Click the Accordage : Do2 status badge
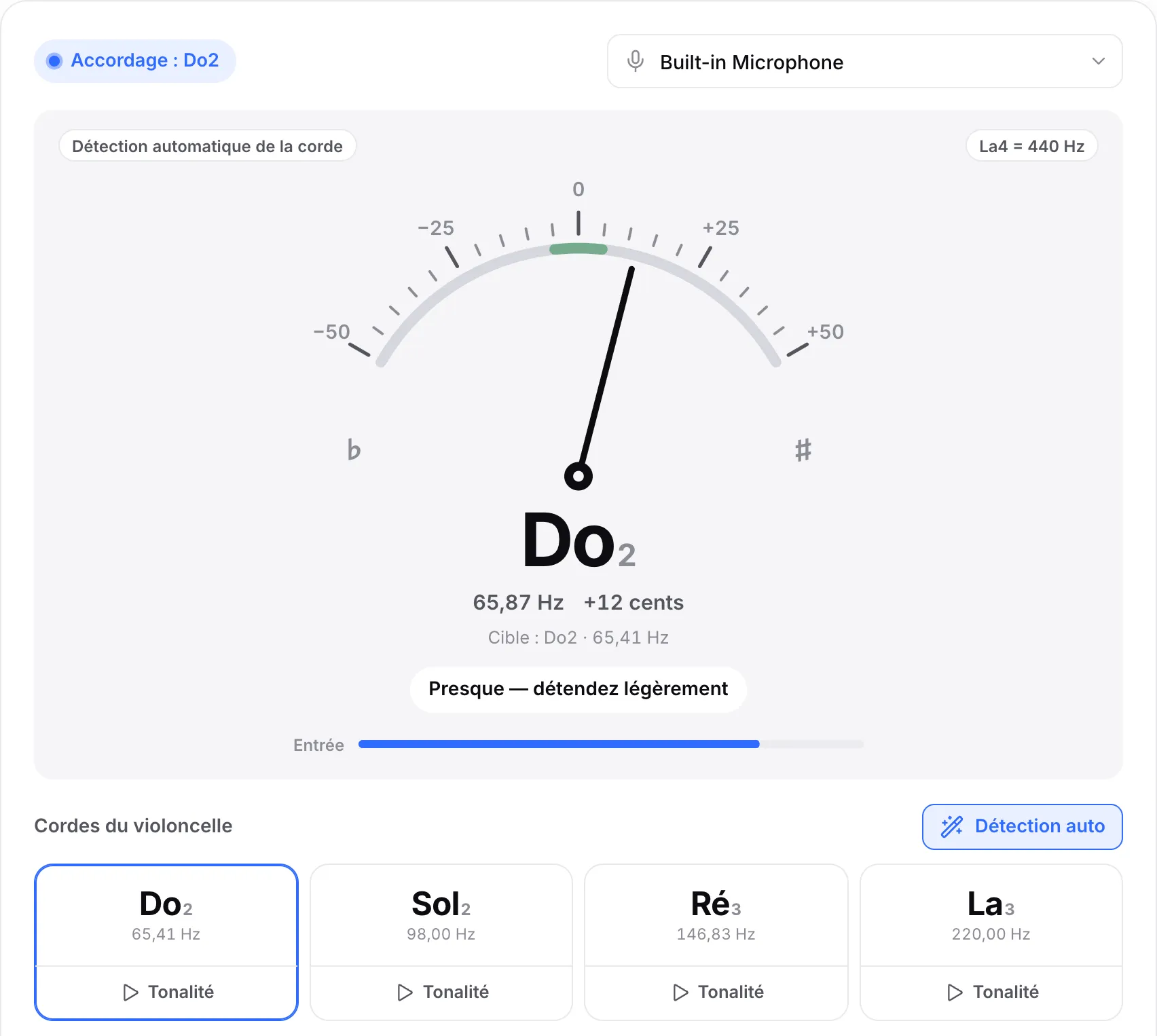1157x1036 pixels. tap(135, 61)
